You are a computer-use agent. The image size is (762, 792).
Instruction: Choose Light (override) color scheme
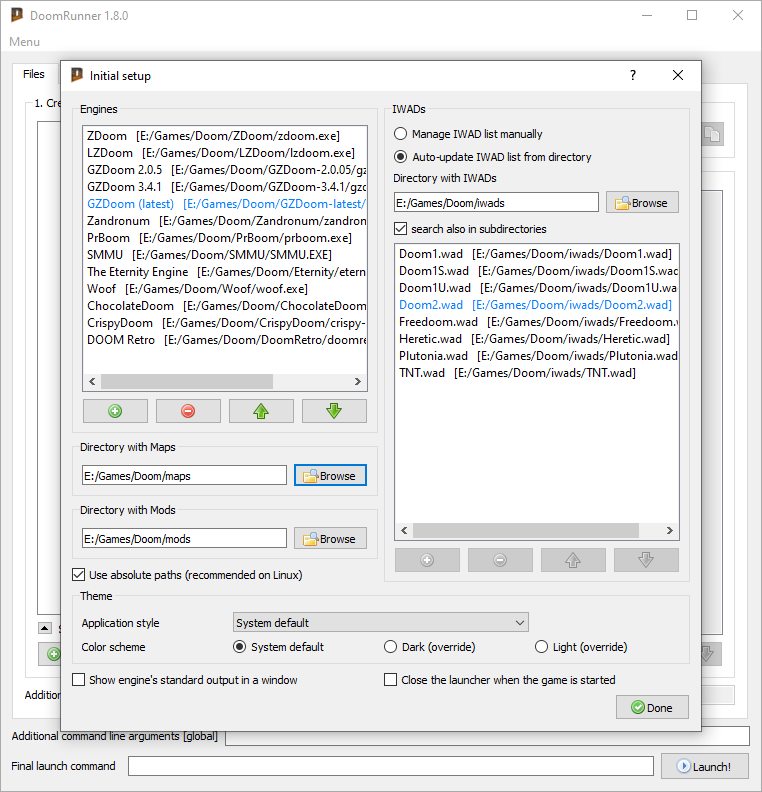click(x=581, y=647)
